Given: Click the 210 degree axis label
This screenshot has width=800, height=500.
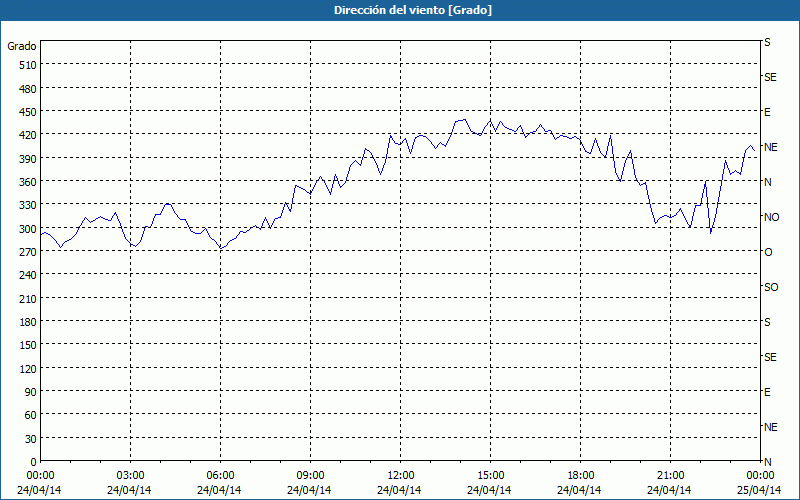Looking at the screenshot, I should 28,299.
